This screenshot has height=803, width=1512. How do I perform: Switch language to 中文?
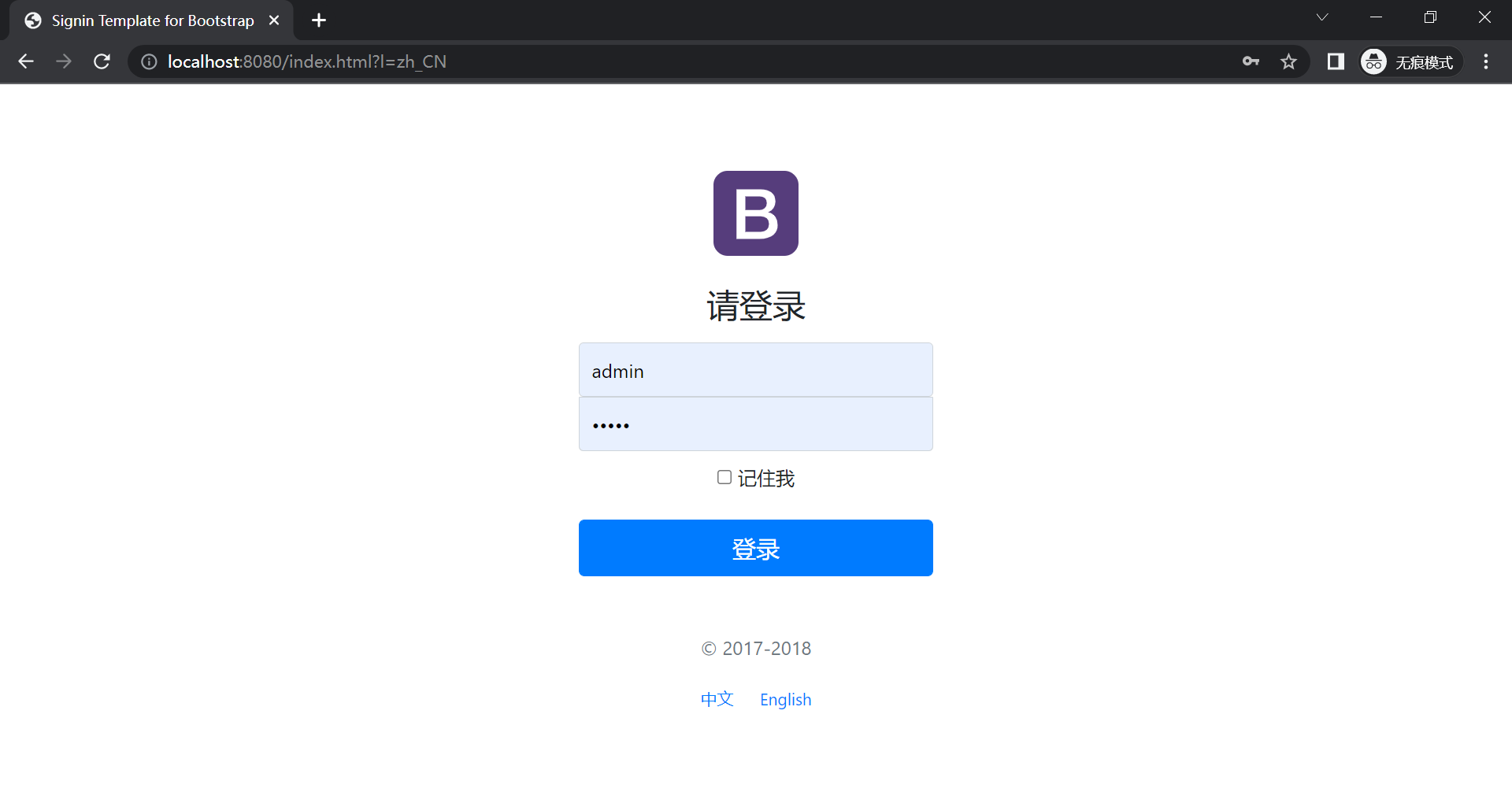coord(717,699)
